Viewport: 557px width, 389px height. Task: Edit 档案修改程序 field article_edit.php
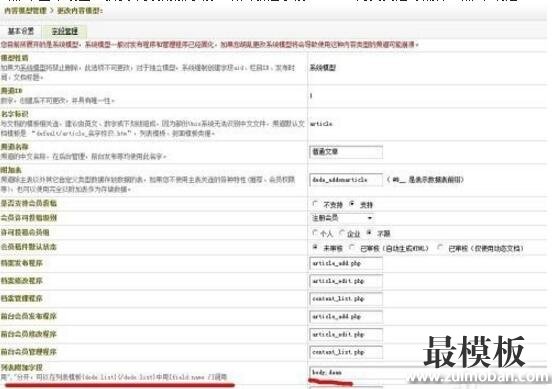346,281
